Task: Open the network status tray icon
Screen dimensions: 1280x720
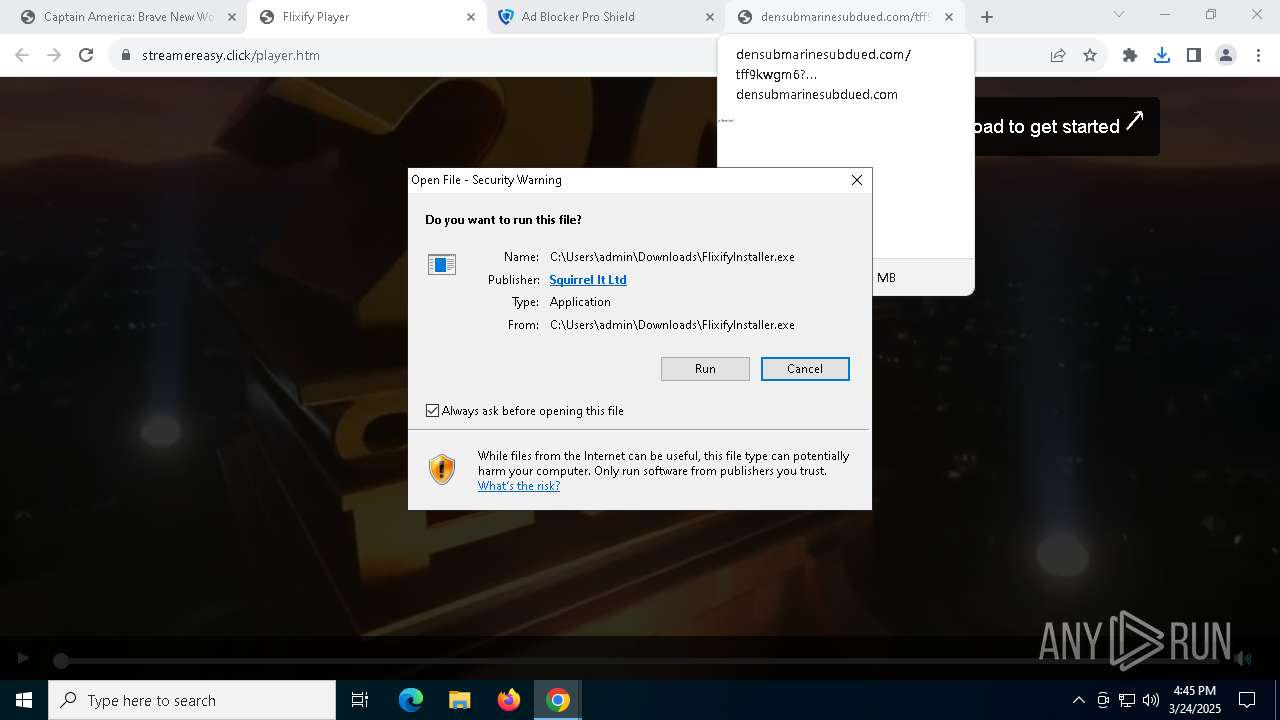Action: pos(1127,700)
